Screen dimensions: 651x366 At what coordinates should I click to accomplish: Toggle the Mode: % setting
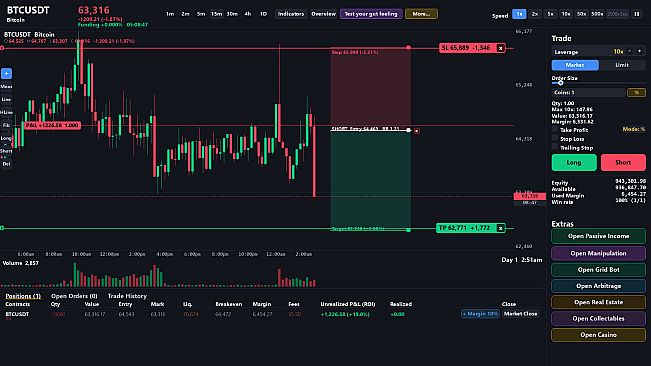[x=634, y=129]
